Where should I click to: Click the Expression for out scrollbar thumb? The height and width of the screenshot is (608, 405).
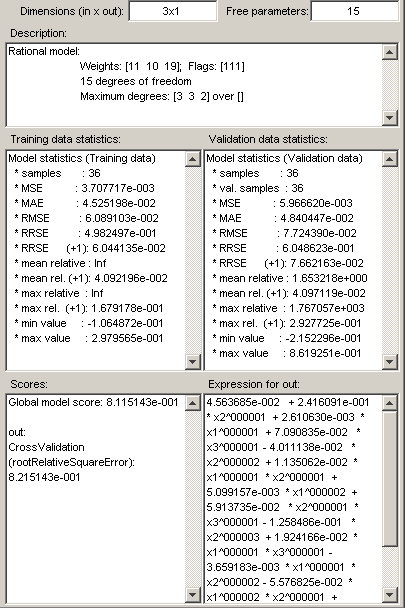pos(390,479)
